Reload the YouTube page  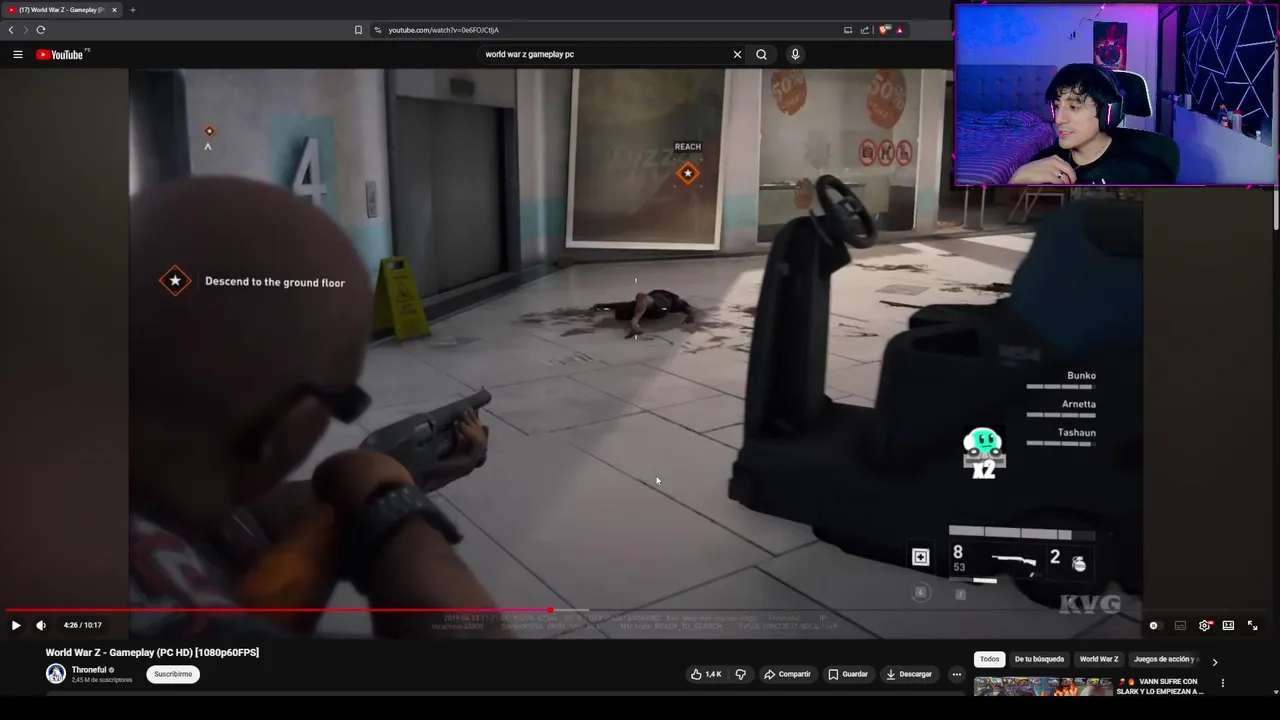click(x=41, y=30)
